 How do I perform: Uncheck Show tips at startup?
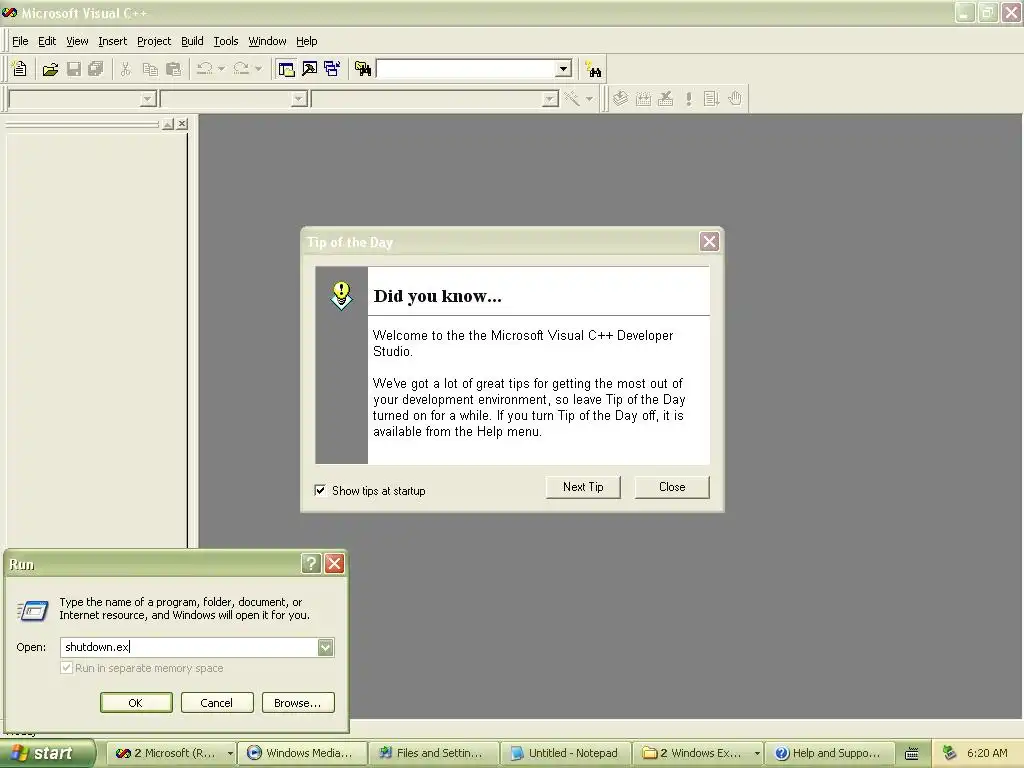point(321,490)
